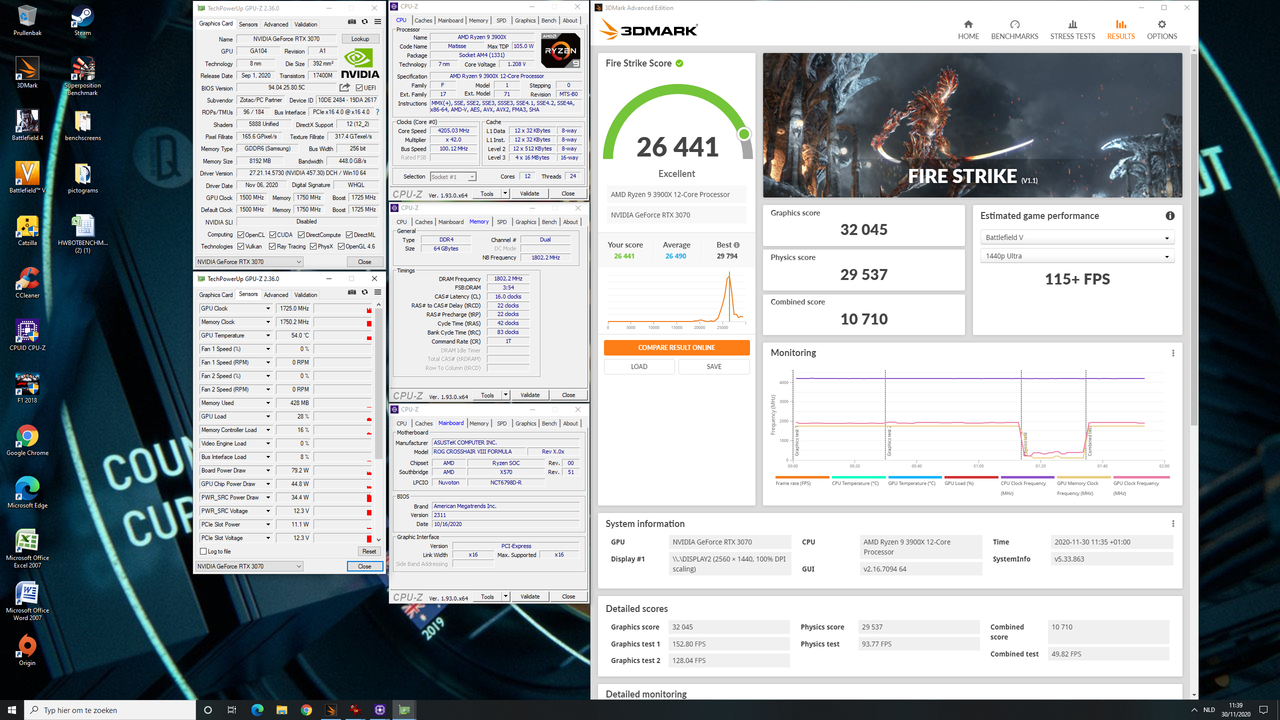Click BIOS share/export icon in GPU-Z
The width and height of the screenshot is (1280, 720).
[x=345, y=87]
